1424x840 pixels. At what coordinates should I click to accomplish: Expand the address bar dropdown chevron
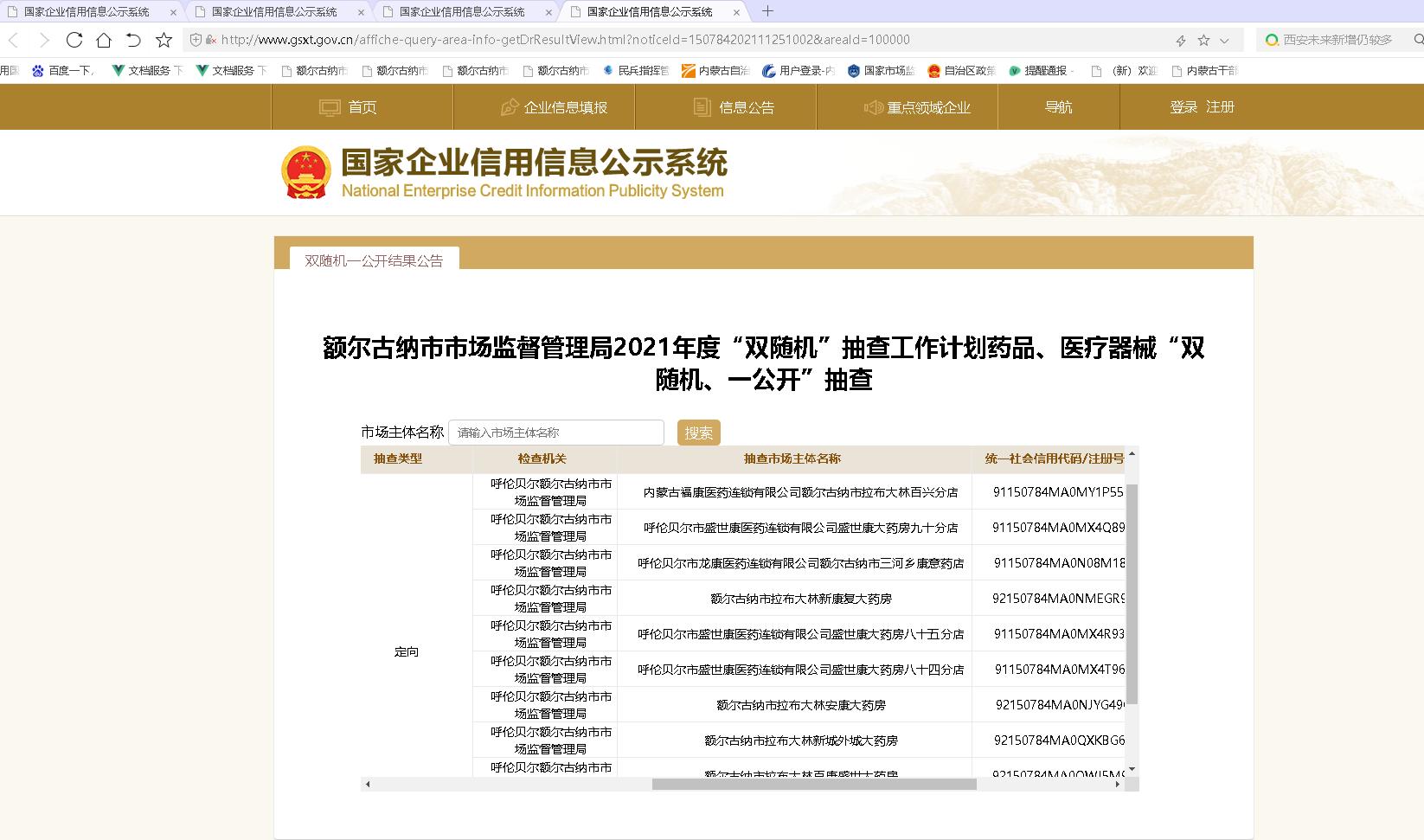[1224, 41]
